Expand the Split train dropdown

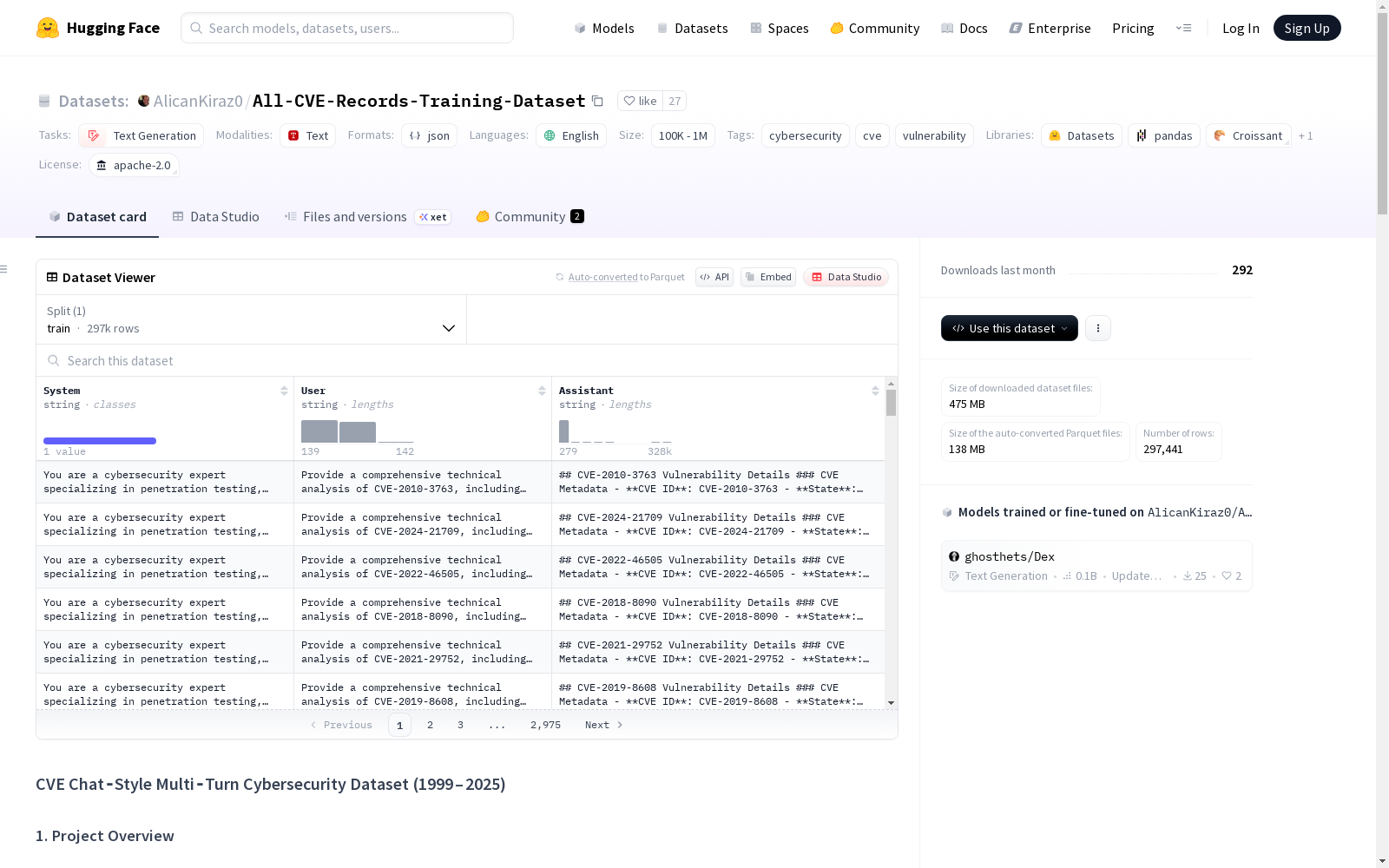tap(252, 319)
